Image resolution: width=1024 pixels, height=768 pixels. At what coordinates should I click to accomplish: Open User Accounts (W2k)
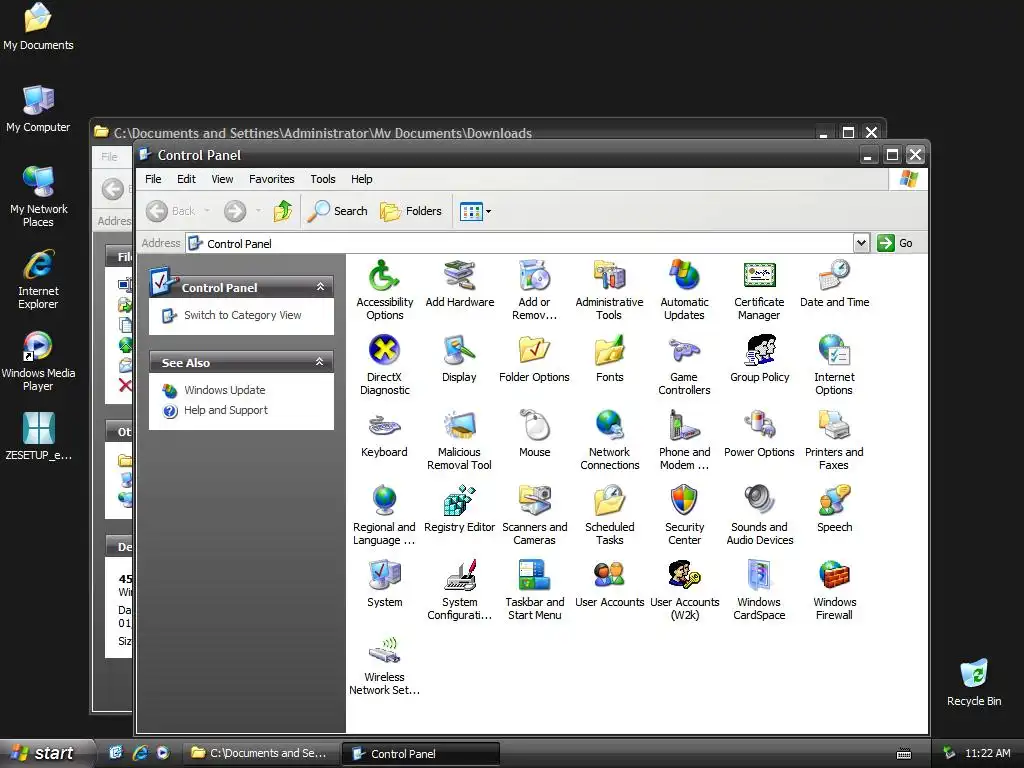tap(684, 590)
